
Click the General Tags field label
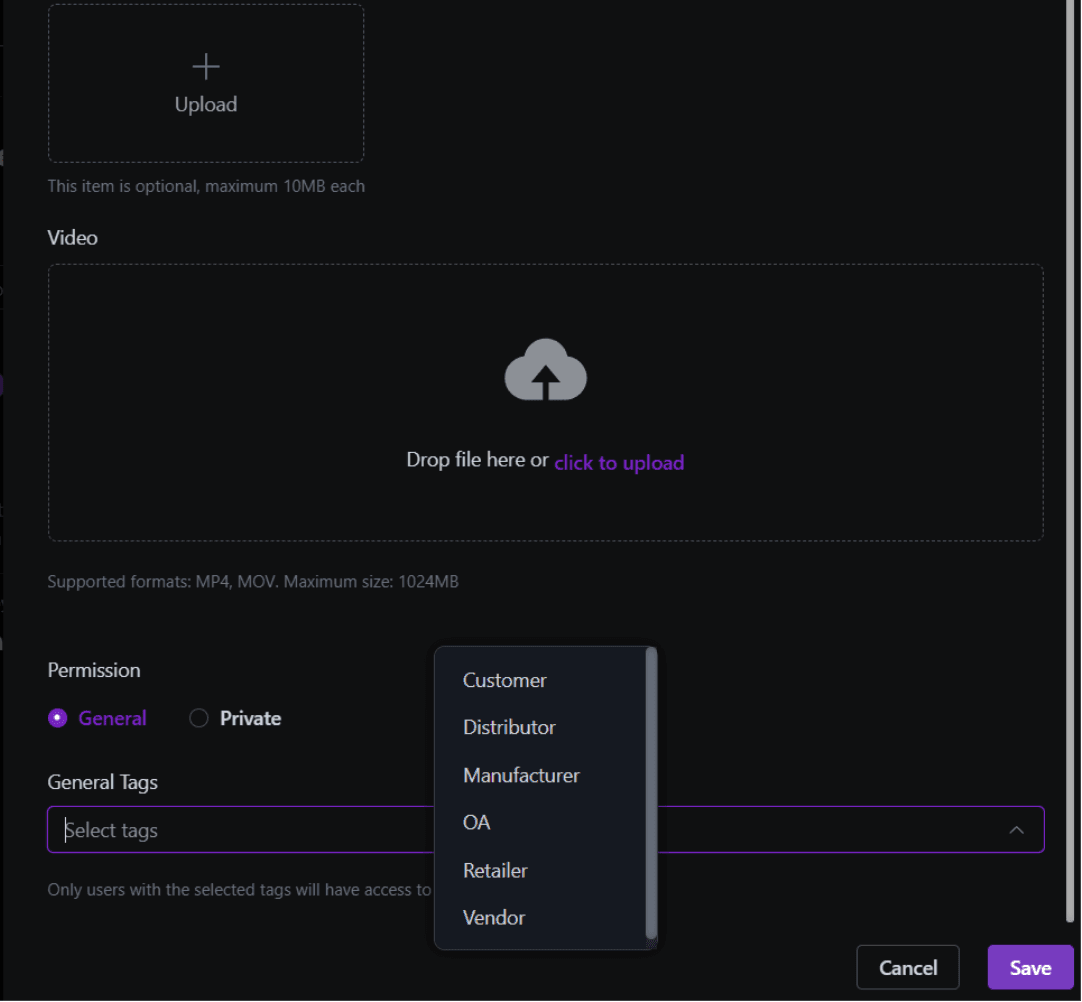coord(103,782)
